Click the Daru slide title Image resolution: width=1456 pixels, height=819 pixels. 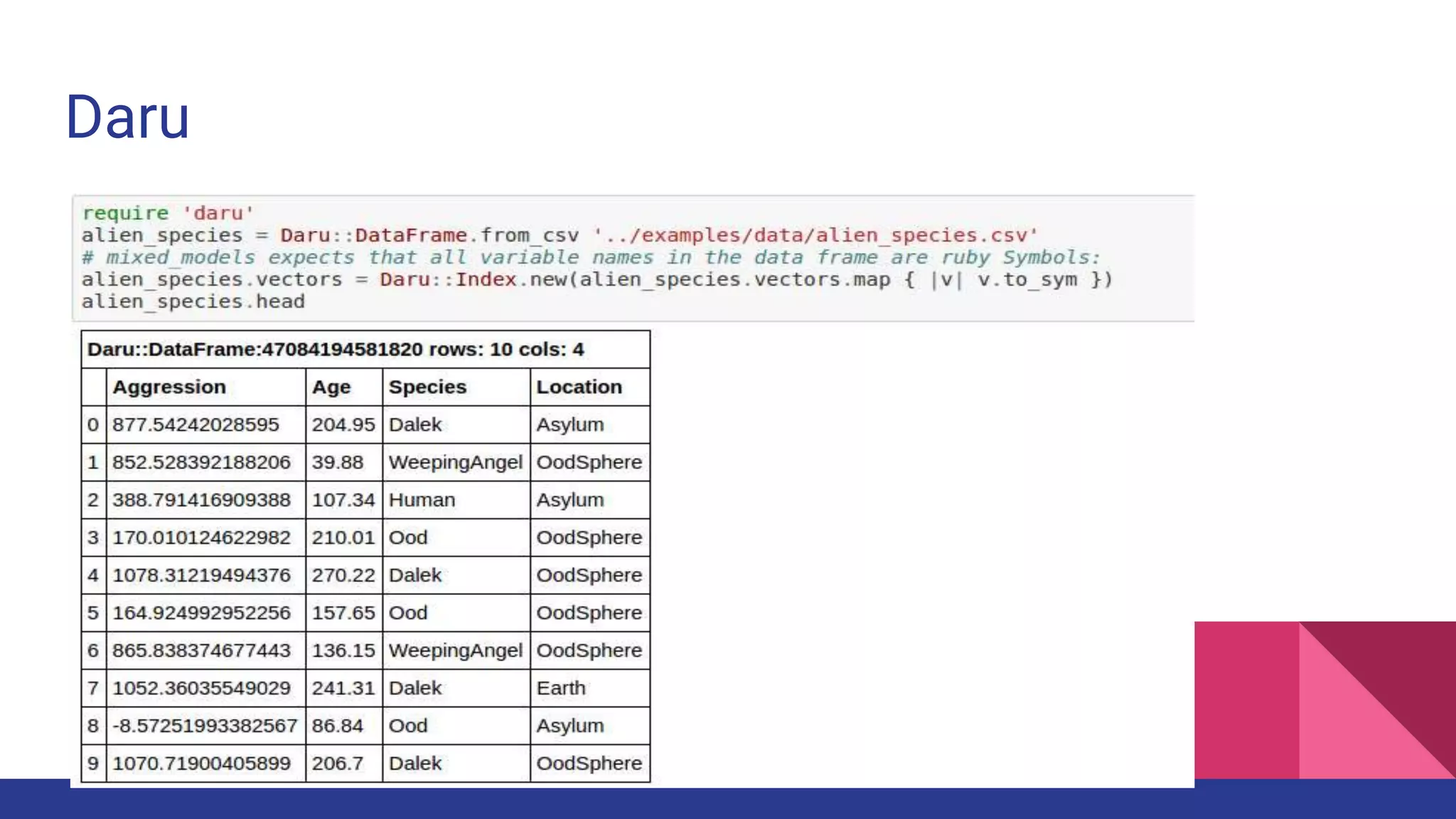pos(128,117)
